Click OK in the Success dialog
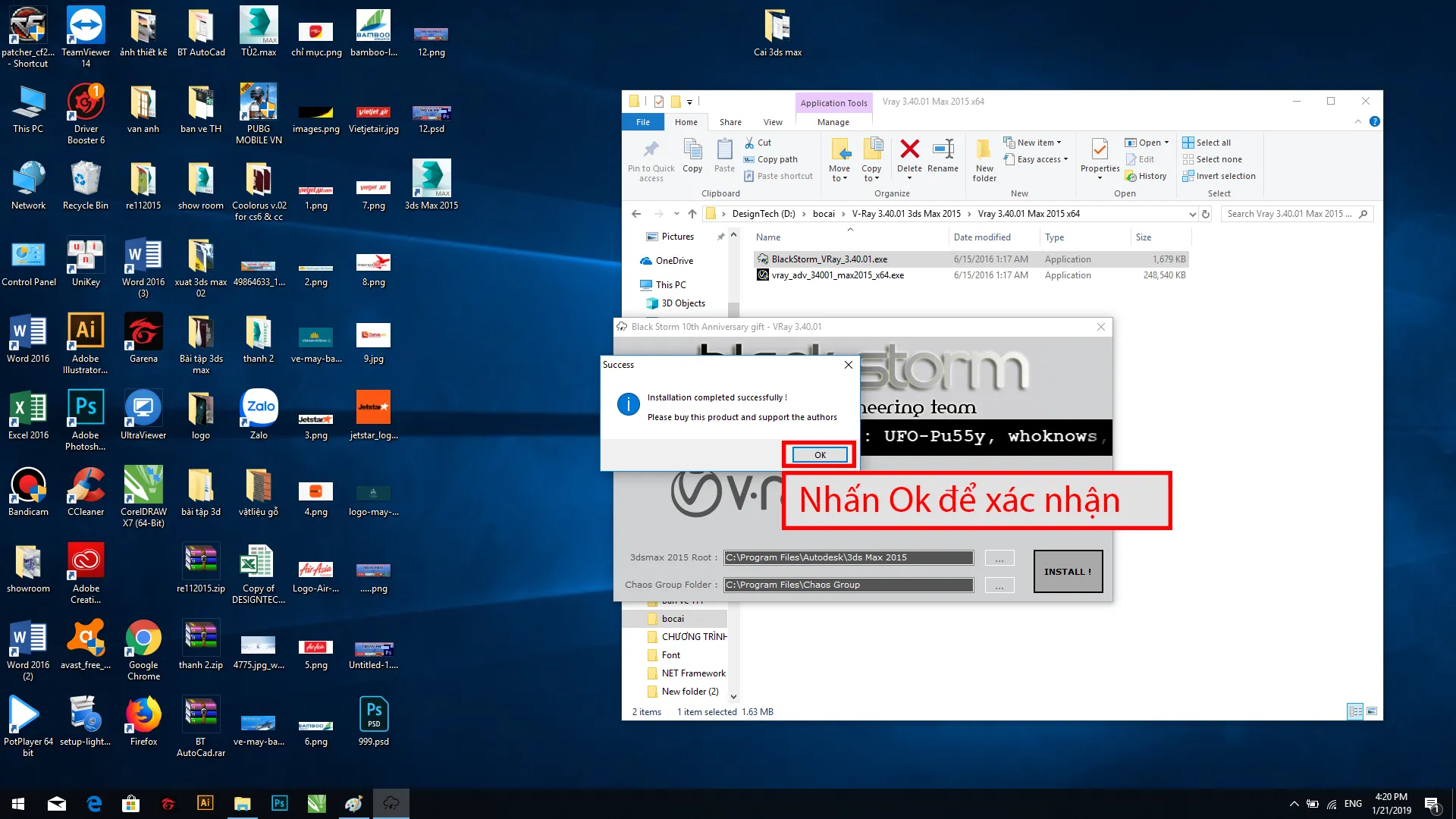This screenshot has height=819, width=1456. 819,455
